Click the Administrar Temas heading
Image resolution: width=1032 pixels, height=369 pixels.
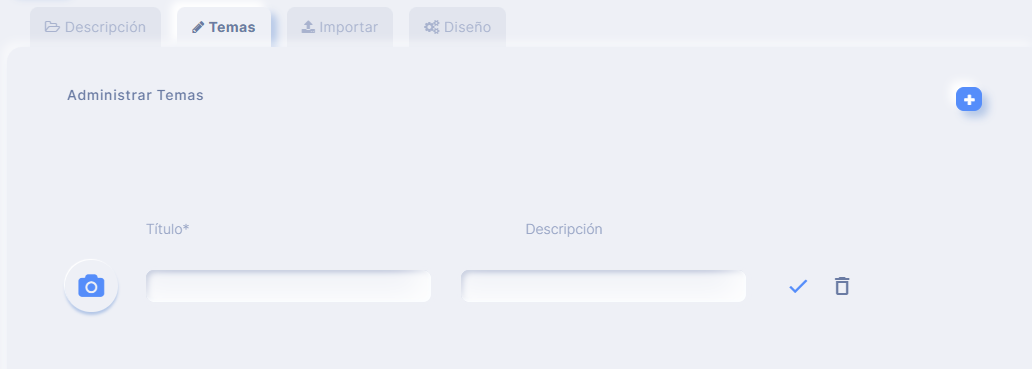click(x=136, y=95)
